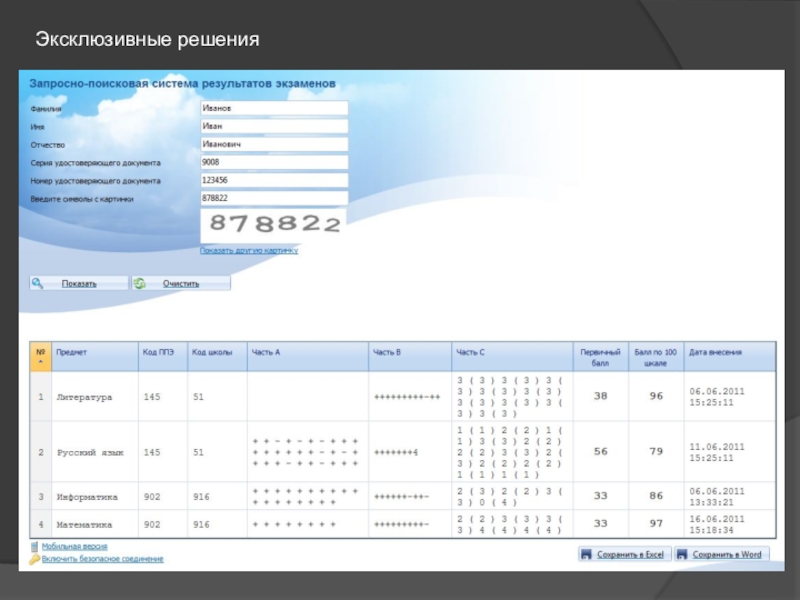
Task: Click Показать другую картинку link
Action: pyautogui.click(x=249, y=251)
